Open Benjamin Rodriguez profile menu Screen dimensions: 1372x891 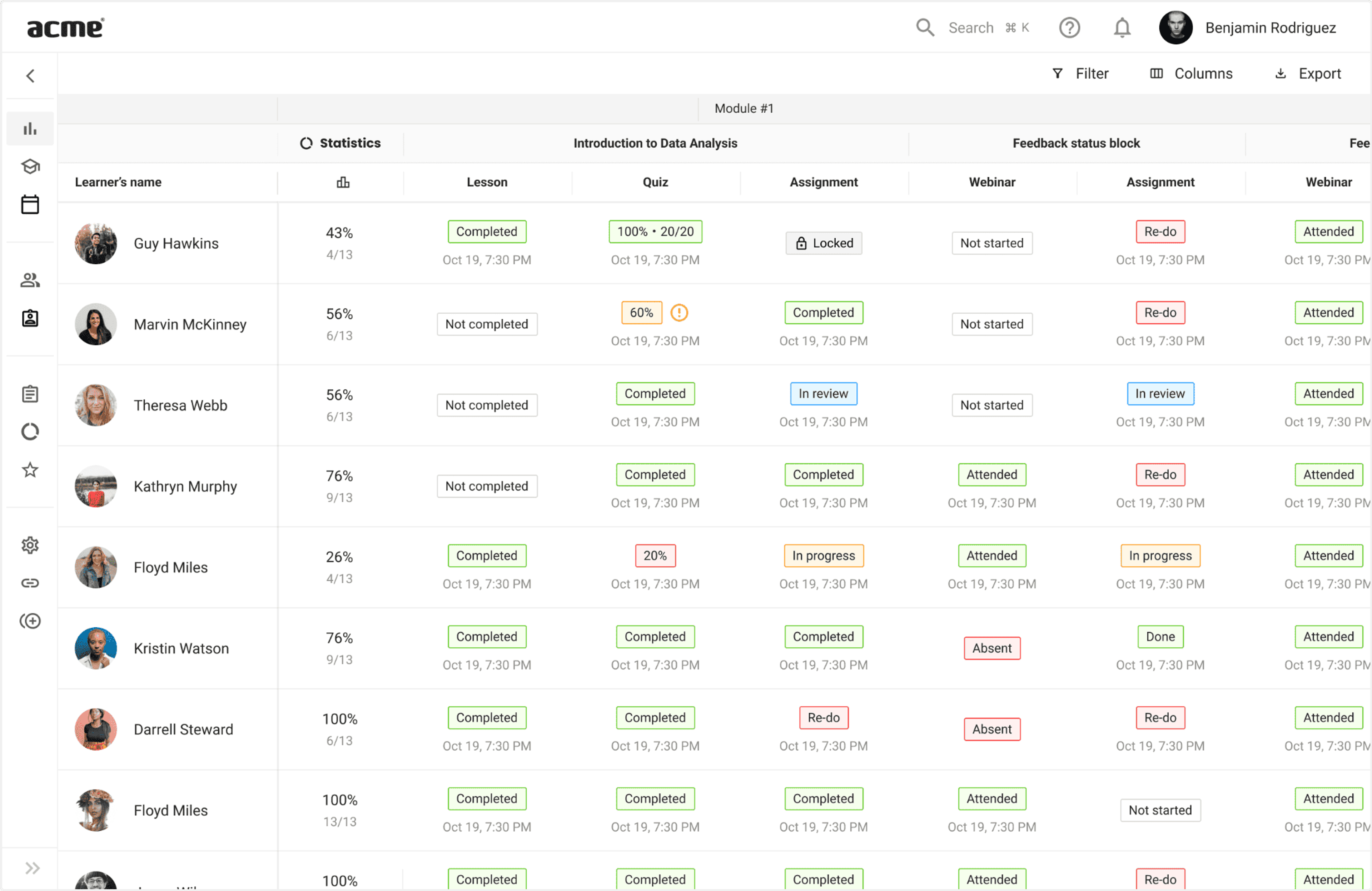coord(1247,28)
